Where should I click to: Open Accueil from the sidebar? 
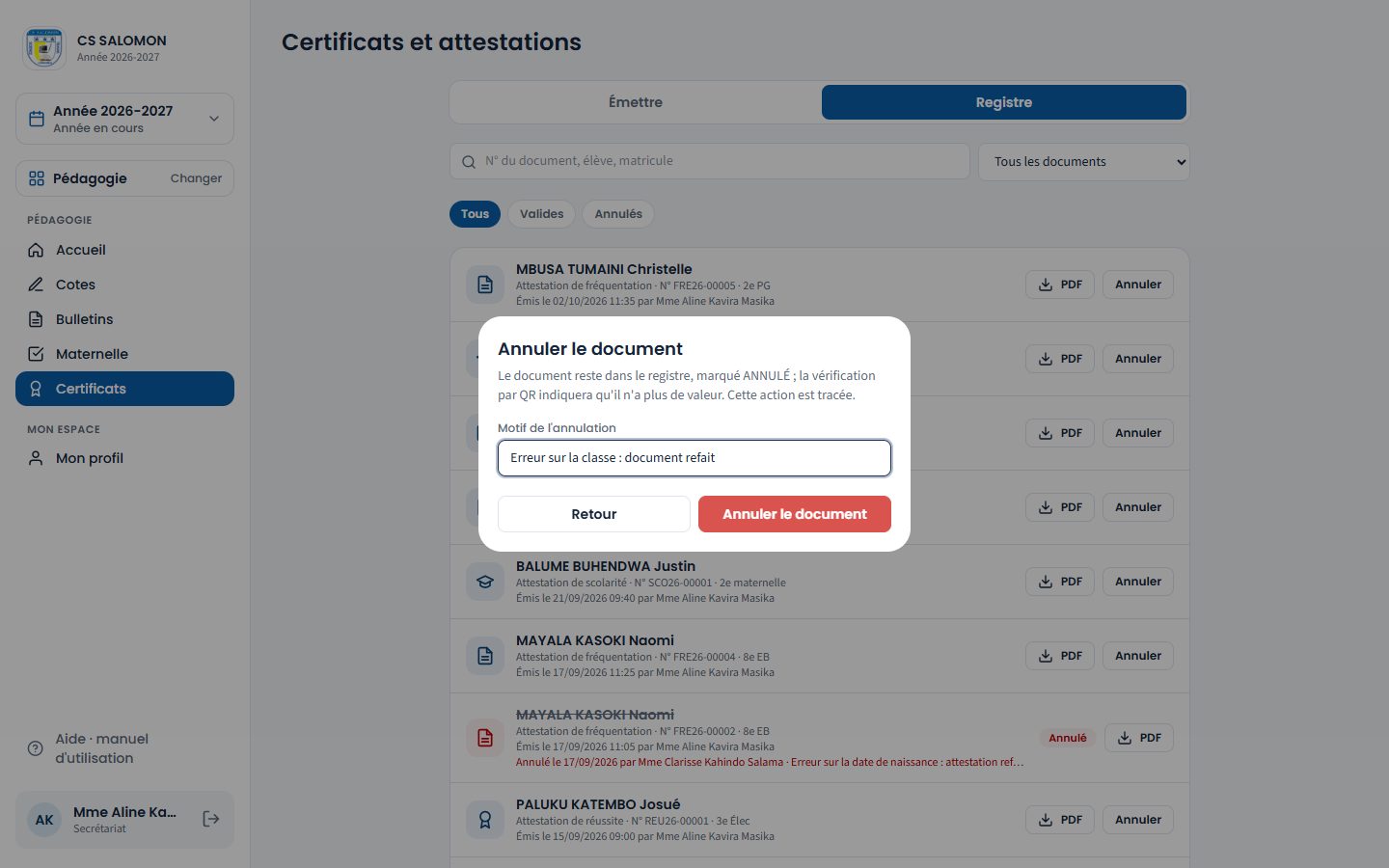pyautogui.click(x=124, y=250)
